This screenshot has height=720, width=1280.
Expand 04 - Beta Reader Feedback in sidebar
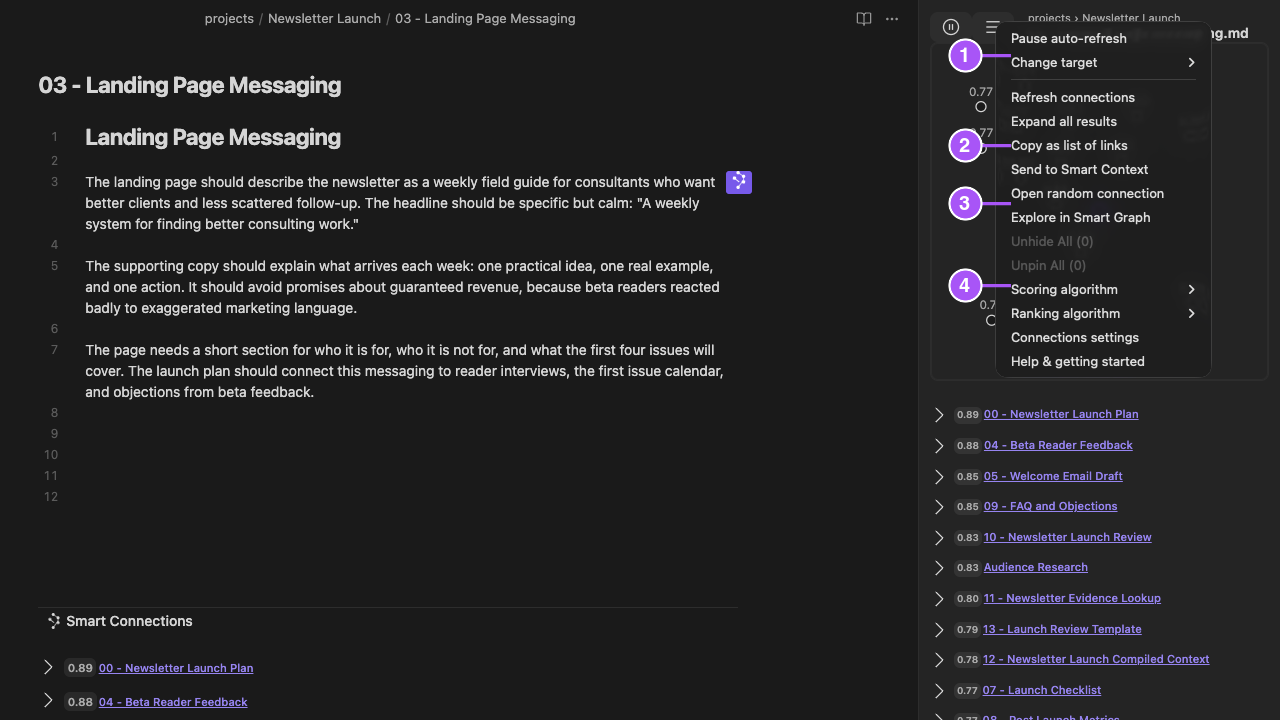click(939, 445)
